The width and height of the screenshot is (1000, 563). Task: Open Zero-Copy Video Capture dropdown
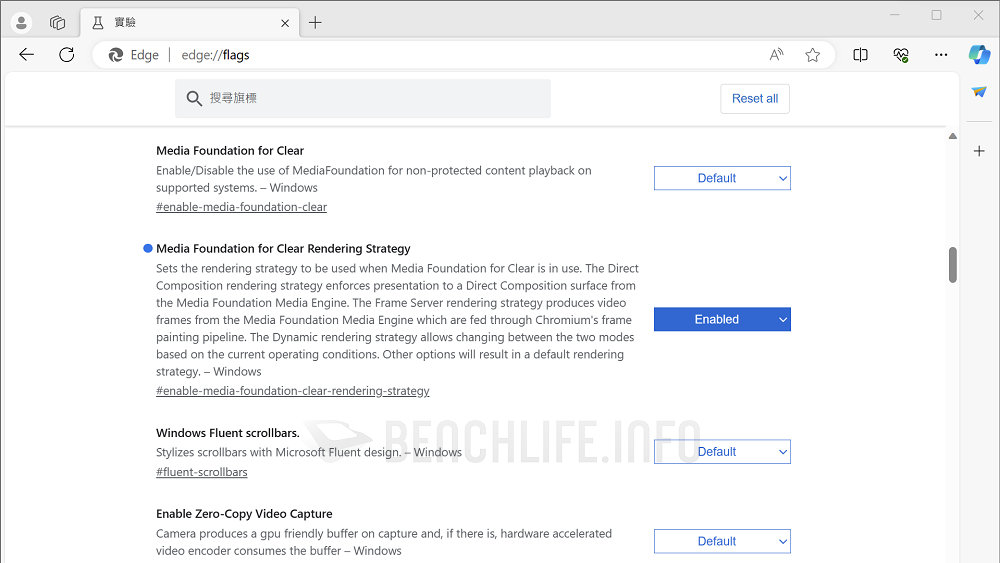click(x=722, y=541)
